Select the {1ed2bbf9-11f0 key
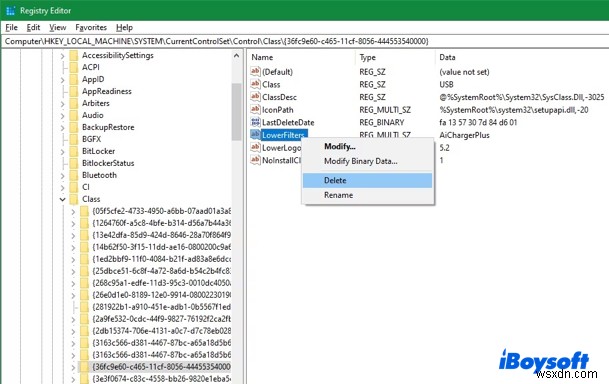609x384 pixels. [x=162, y=259]
